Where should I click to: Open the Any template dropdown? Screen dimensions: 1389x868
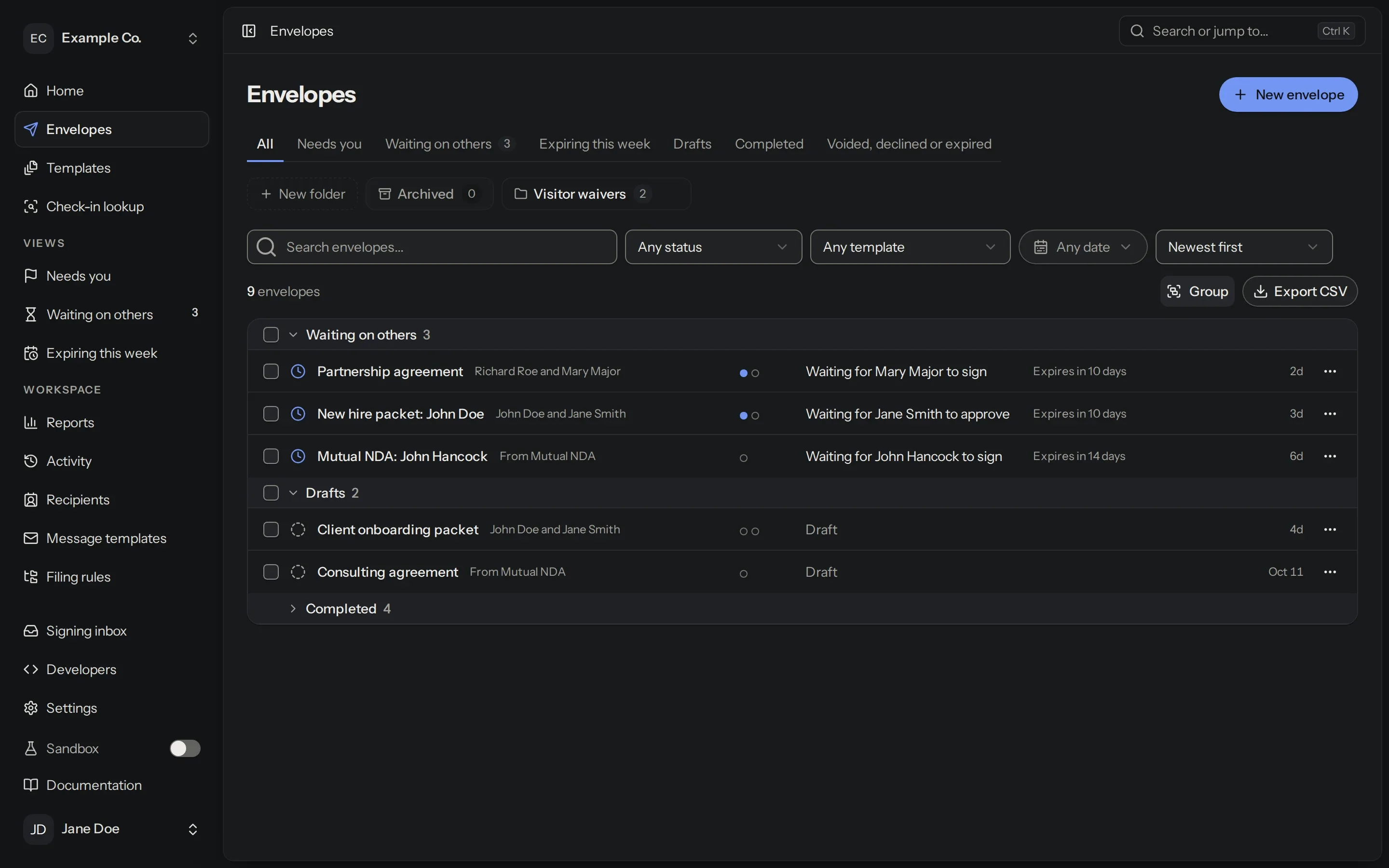pos(910,247)
